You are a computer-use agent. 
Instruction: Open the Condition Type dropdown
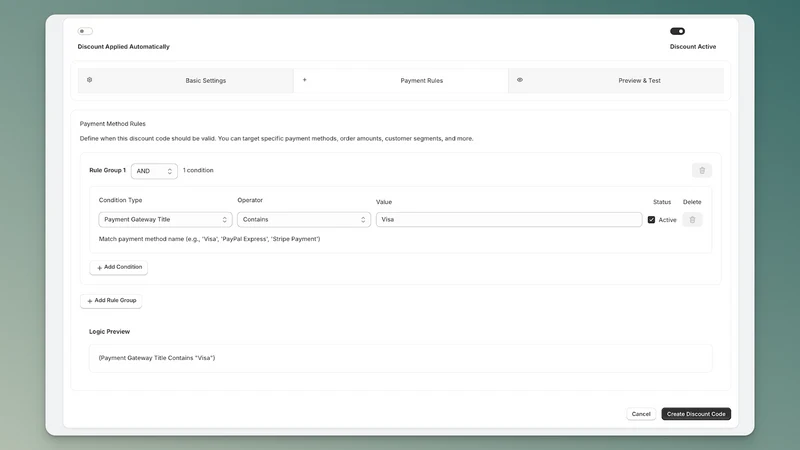point(165,219)
